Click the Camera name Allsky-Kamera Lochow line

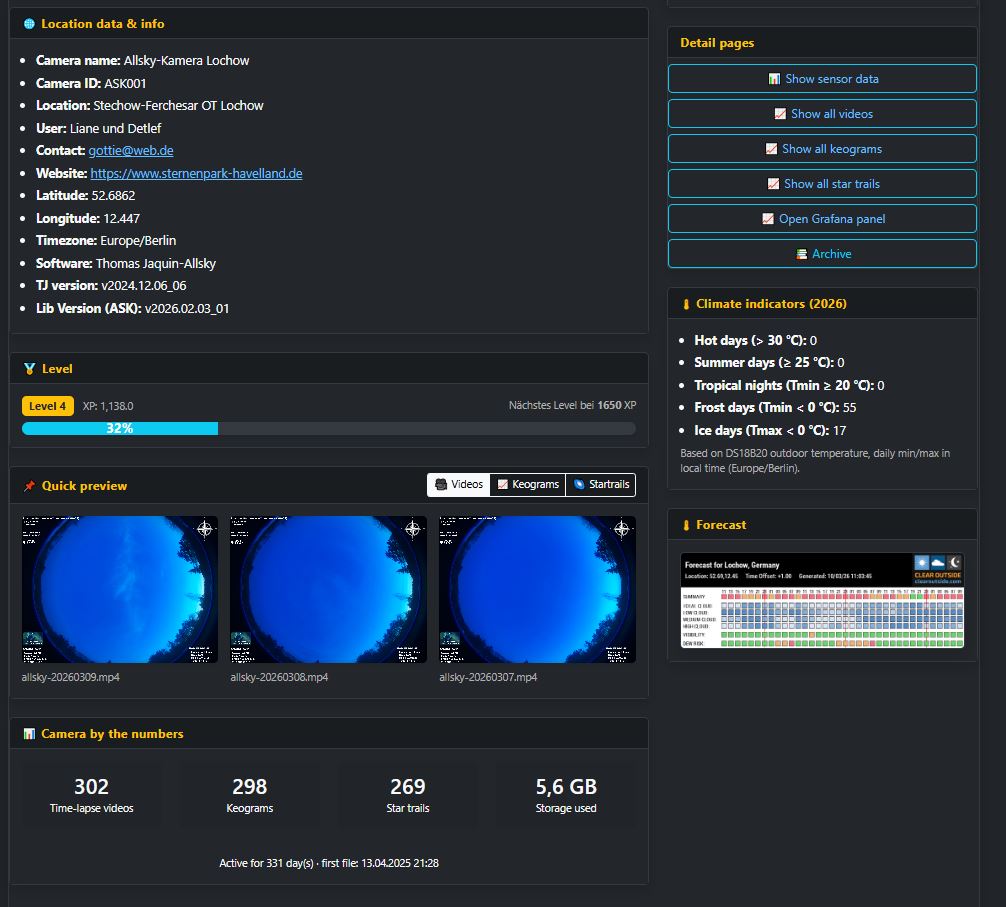coord(142,61)
